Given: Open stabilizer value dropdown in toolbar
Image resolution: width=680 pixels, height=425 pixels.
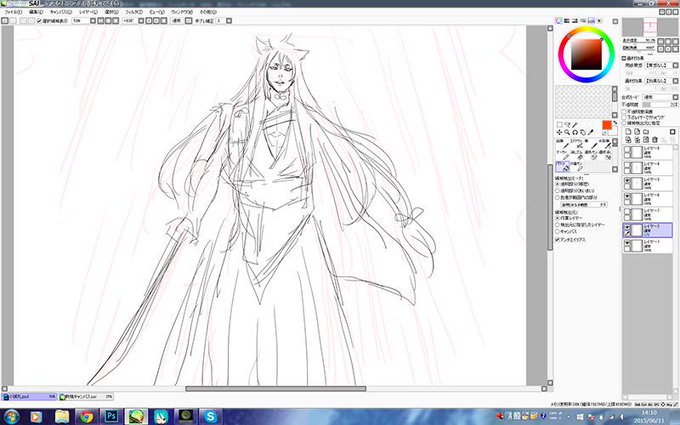Looking at the screenshot, I should [229, 20].
